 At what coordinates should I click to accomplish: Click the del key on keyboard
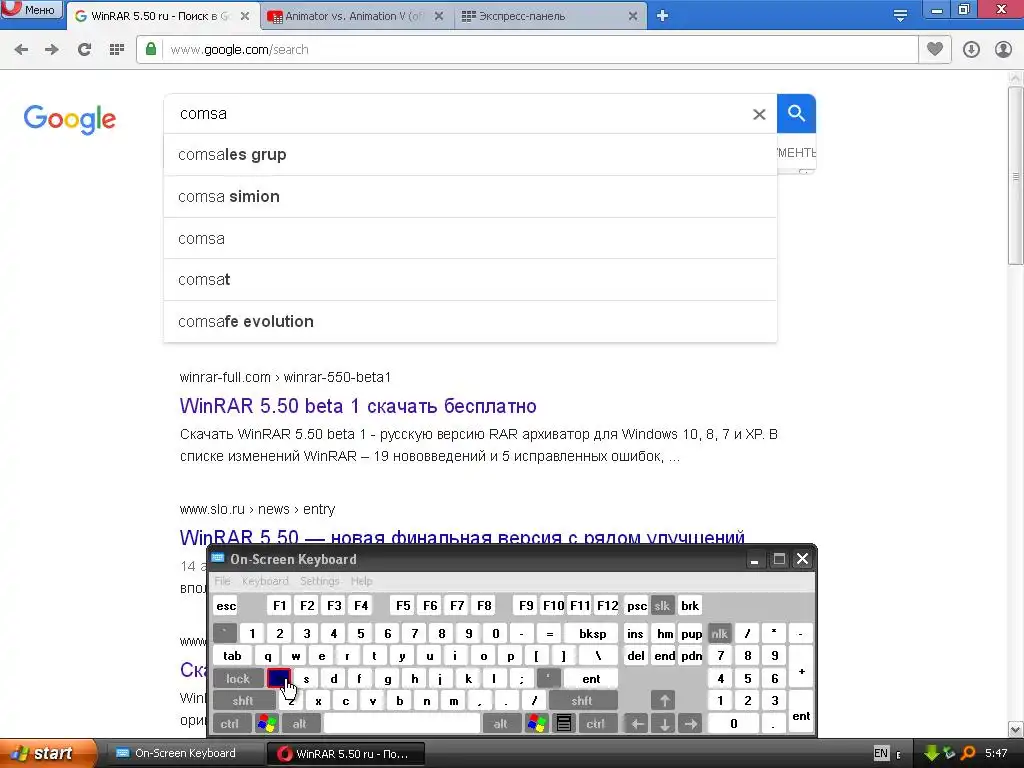pyautogui.click(x=635, y=656)
